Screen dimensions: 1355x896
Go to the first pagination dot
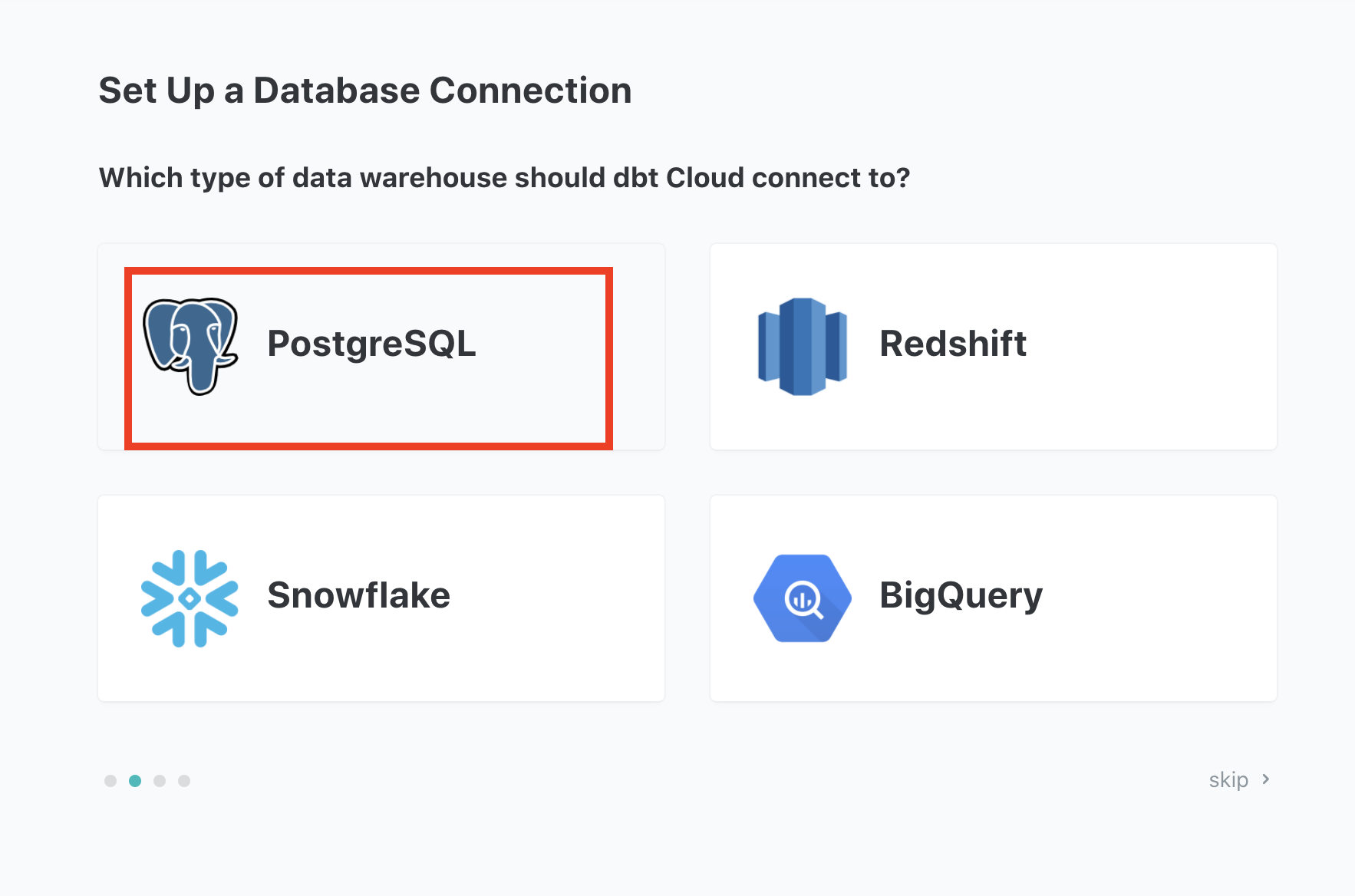(x=110, y=781)
